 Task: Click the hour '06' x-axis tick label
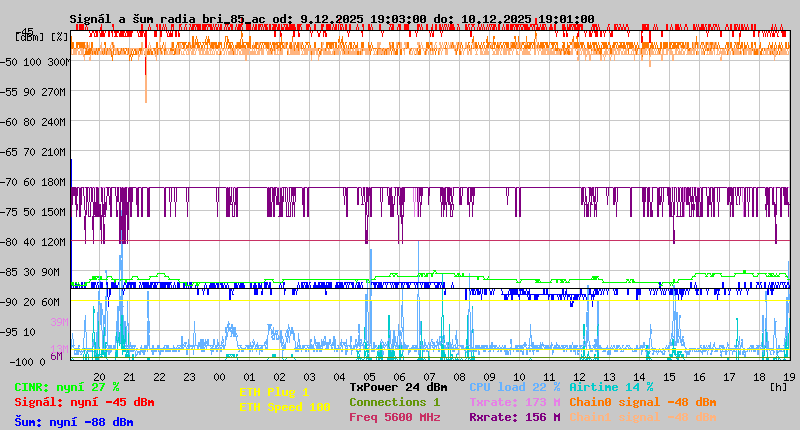(x=399, y=377)
